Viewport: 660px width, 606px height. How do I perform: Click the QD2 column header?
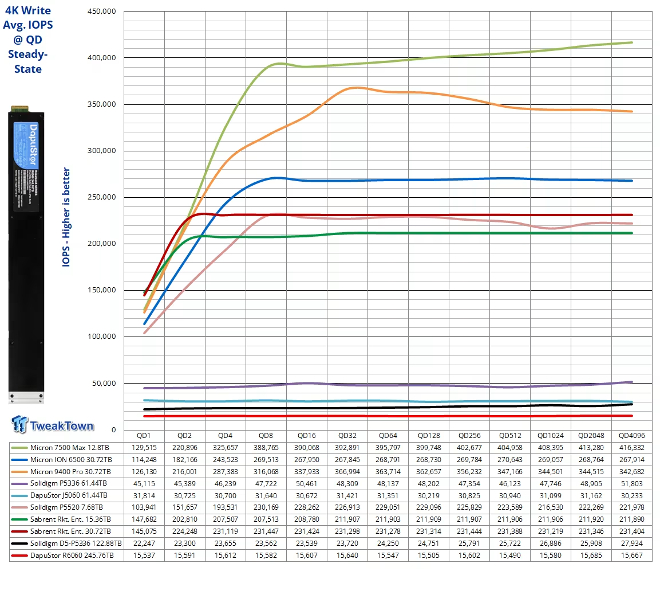[x=184, y=436]
